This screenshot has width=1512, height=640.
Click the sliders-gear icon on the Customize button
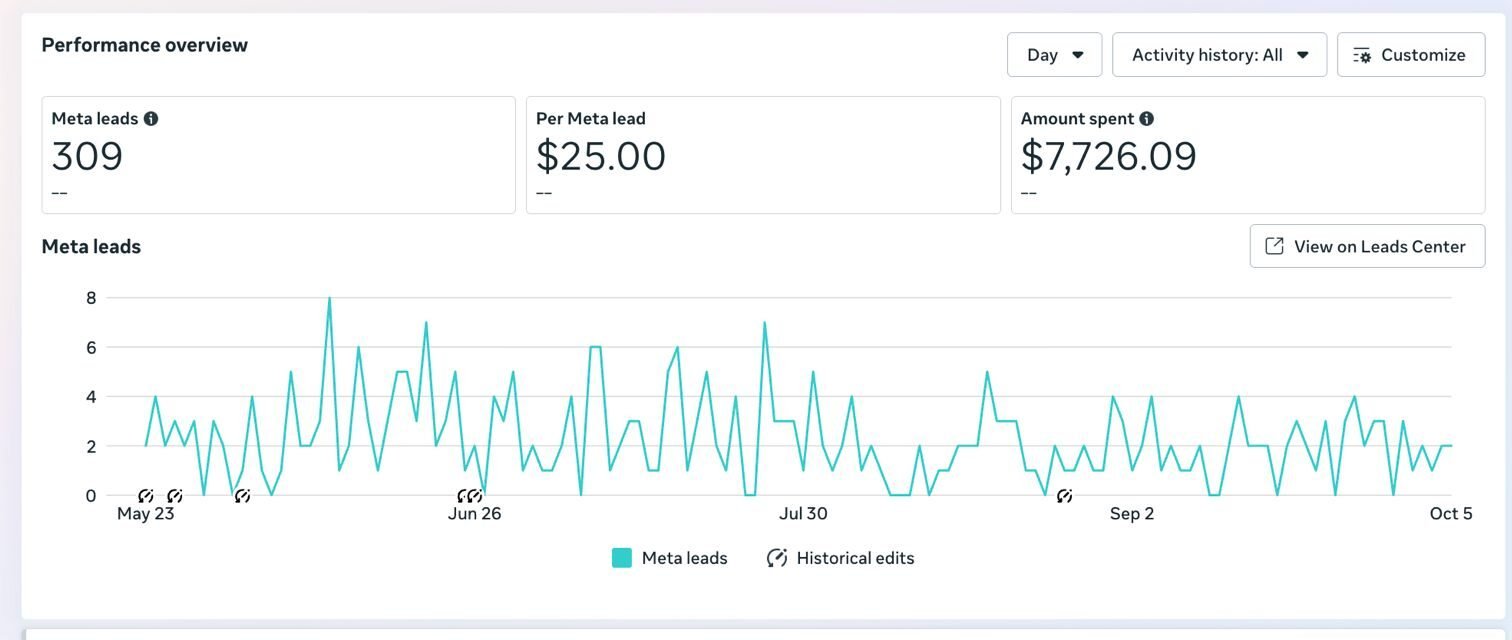1362,55
